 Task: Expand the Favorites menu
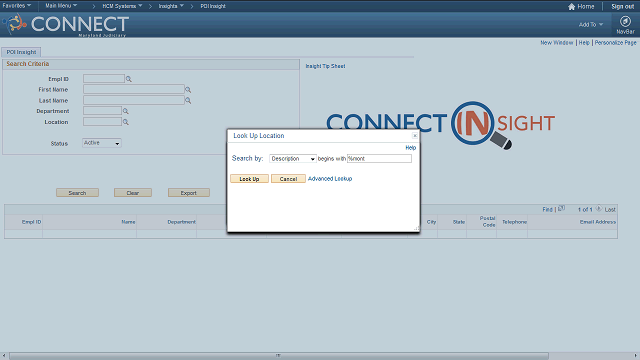pyautogui.click(x=16, y=6)
